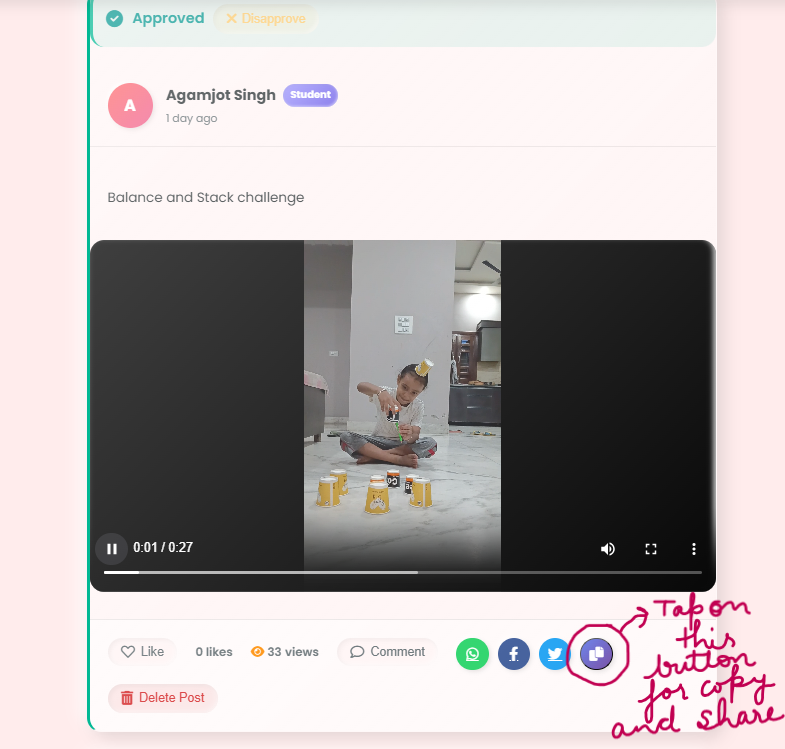Image resolution: width=785 pixels, height=749 pixels.
Task: View the 0 likes count
Action: click(x=214, y=652)
